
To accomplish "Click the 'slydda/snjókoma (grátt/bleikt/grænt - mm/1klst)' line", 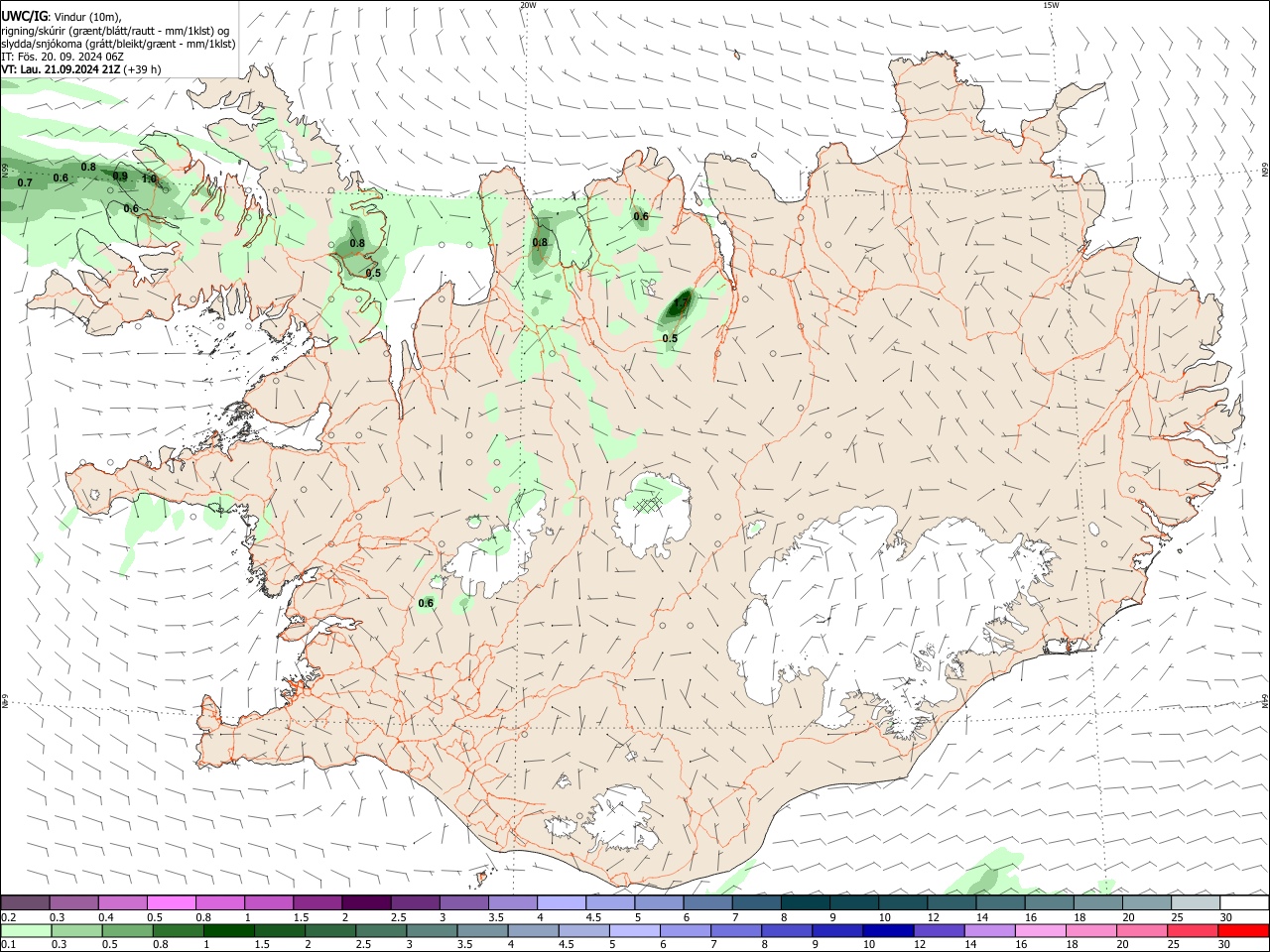I will [118, 44].
